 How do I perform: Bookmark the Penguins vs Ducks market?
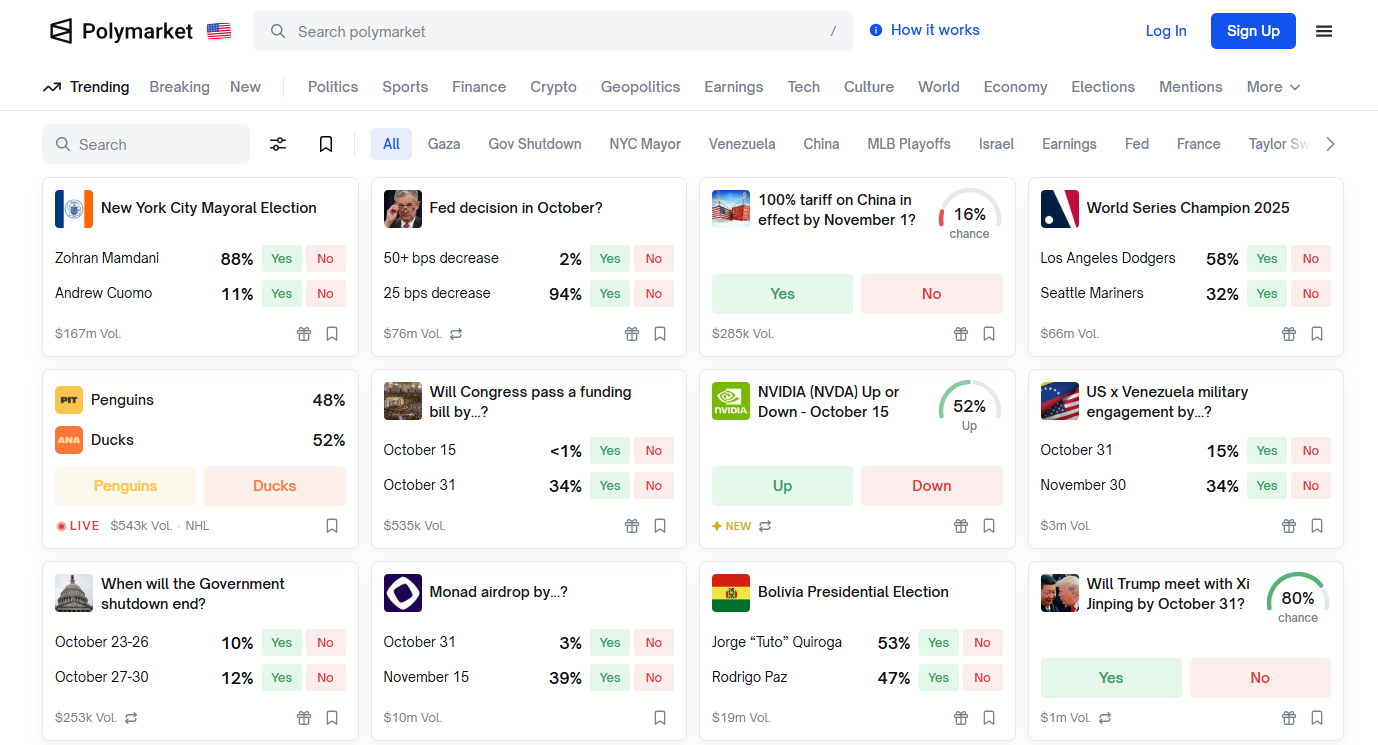tap(332, 526)
